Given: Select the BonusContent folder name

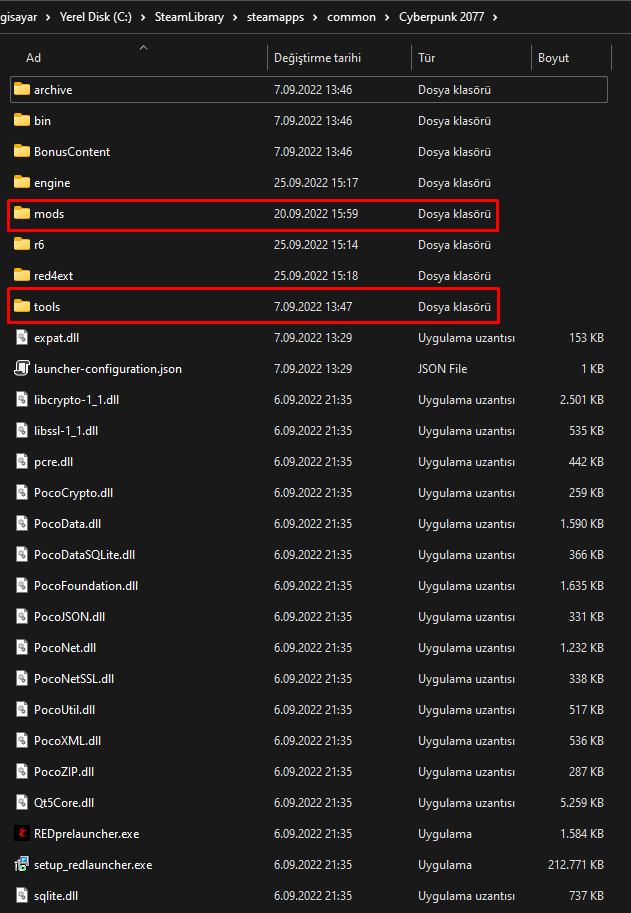Looking at the screenshot, I should [72, 151].
